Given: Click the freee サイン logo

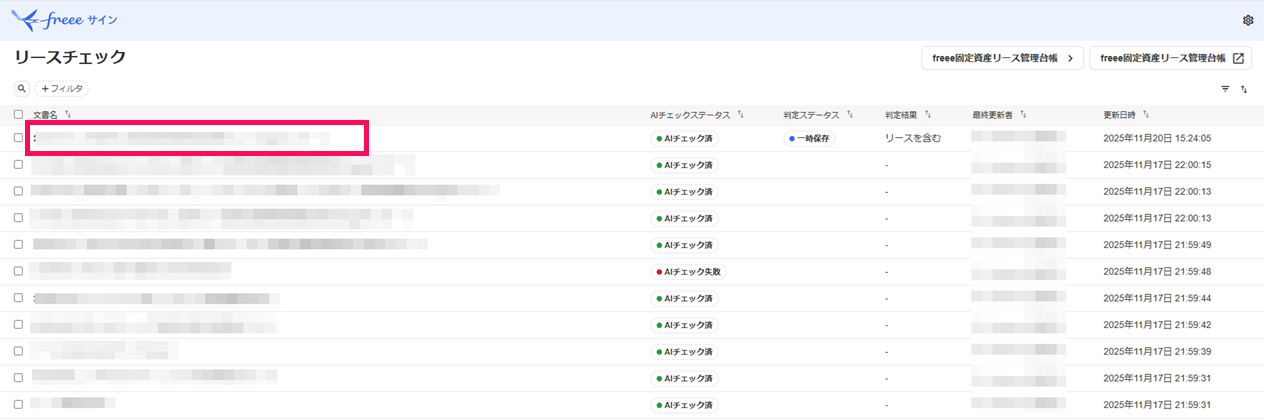Looking at the screenshot, I should (66, 19).
